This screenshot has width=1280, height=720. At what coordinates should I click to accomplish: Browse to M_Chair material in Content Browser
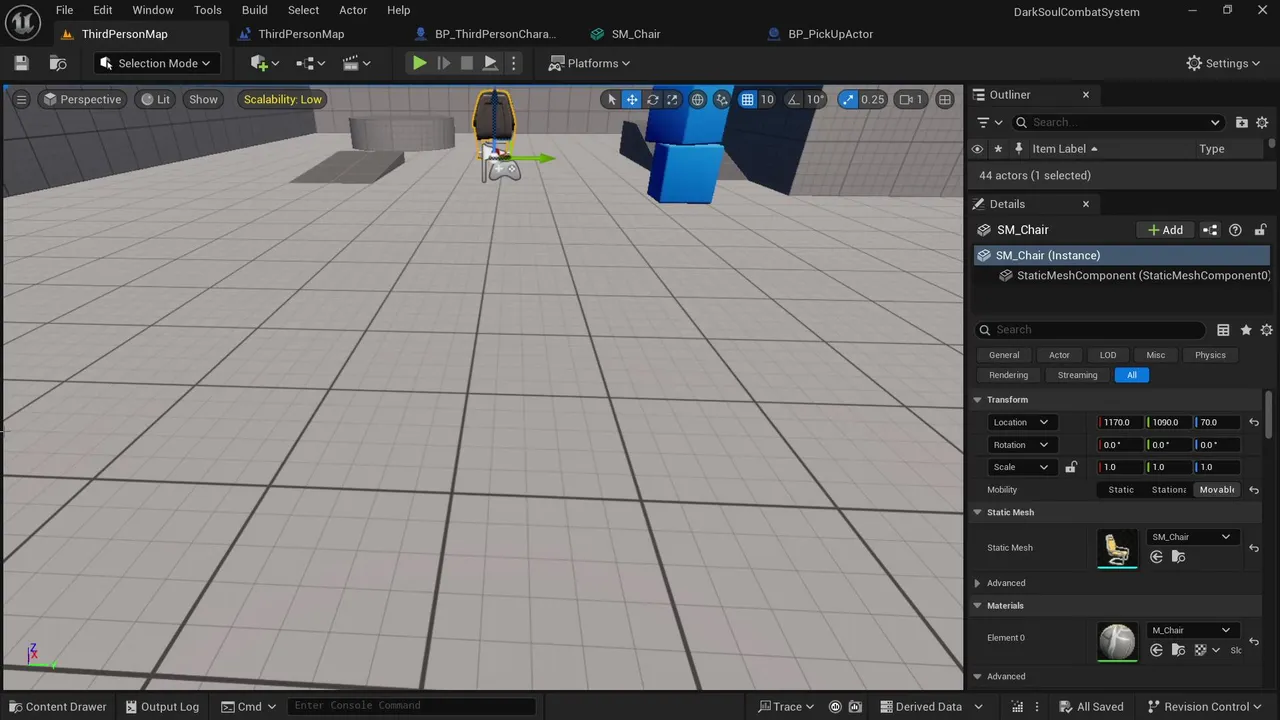click(x=1178, y=650)
